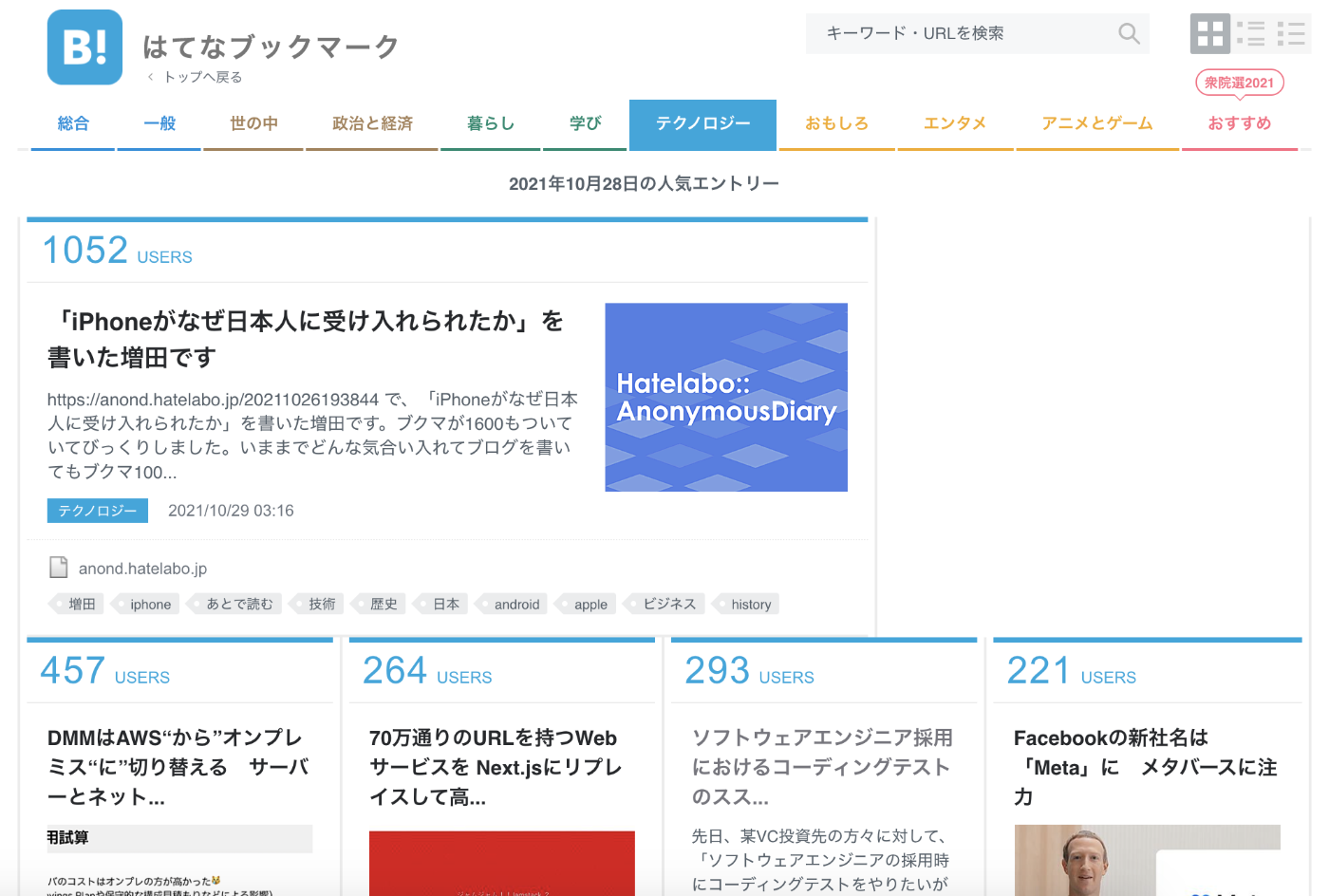Click the search magnifier icon
Screen dimensions: 1329x896
[x=1129, y=33]
